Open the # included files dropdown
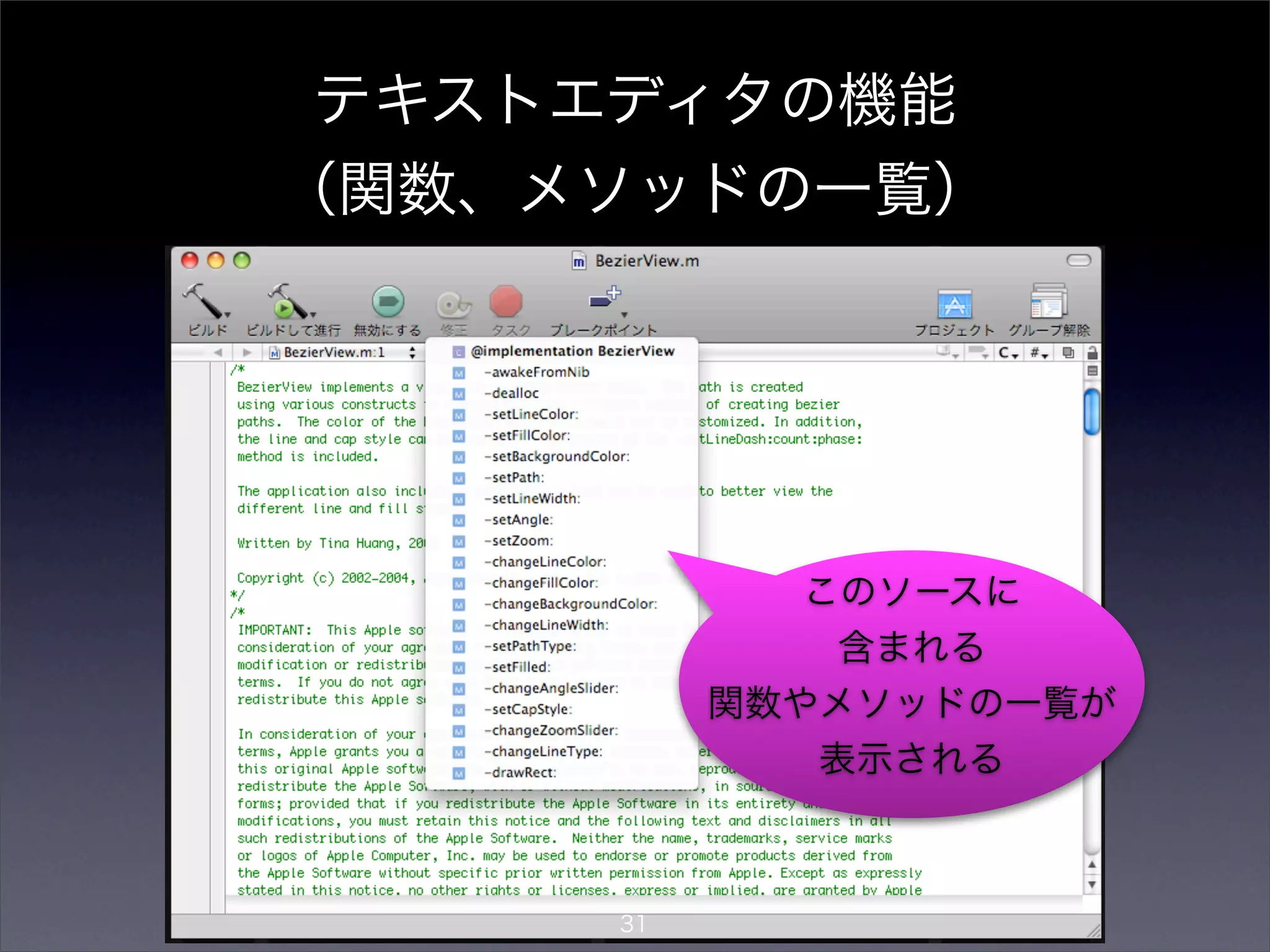 pyautogui.click(x=1039, y=353)
